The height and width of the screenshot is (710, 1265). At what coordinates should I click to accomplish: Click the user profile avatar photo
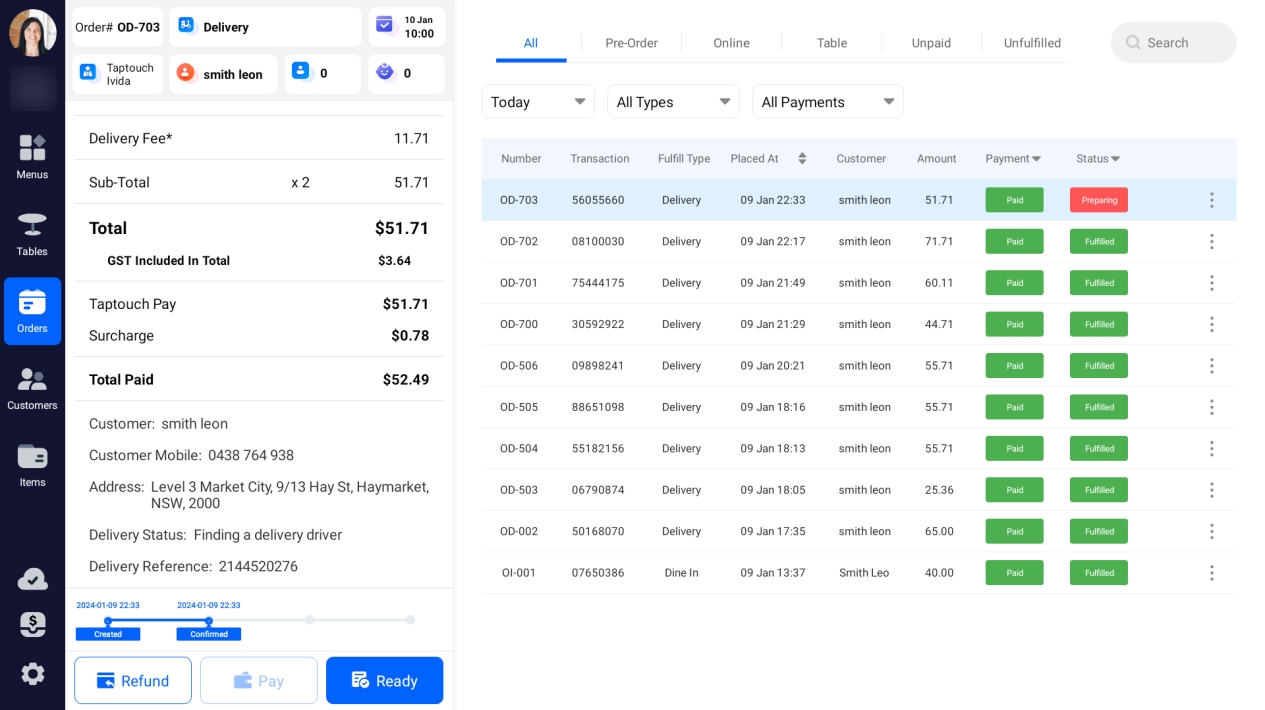coord(32,33)
